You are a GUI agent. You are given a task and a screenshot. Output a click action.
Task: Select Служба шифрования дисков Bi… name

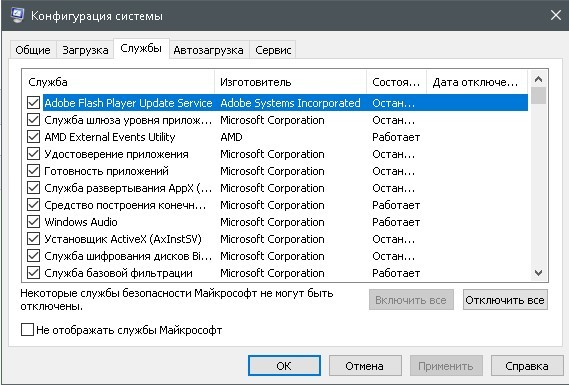click(x=128, y=256)
